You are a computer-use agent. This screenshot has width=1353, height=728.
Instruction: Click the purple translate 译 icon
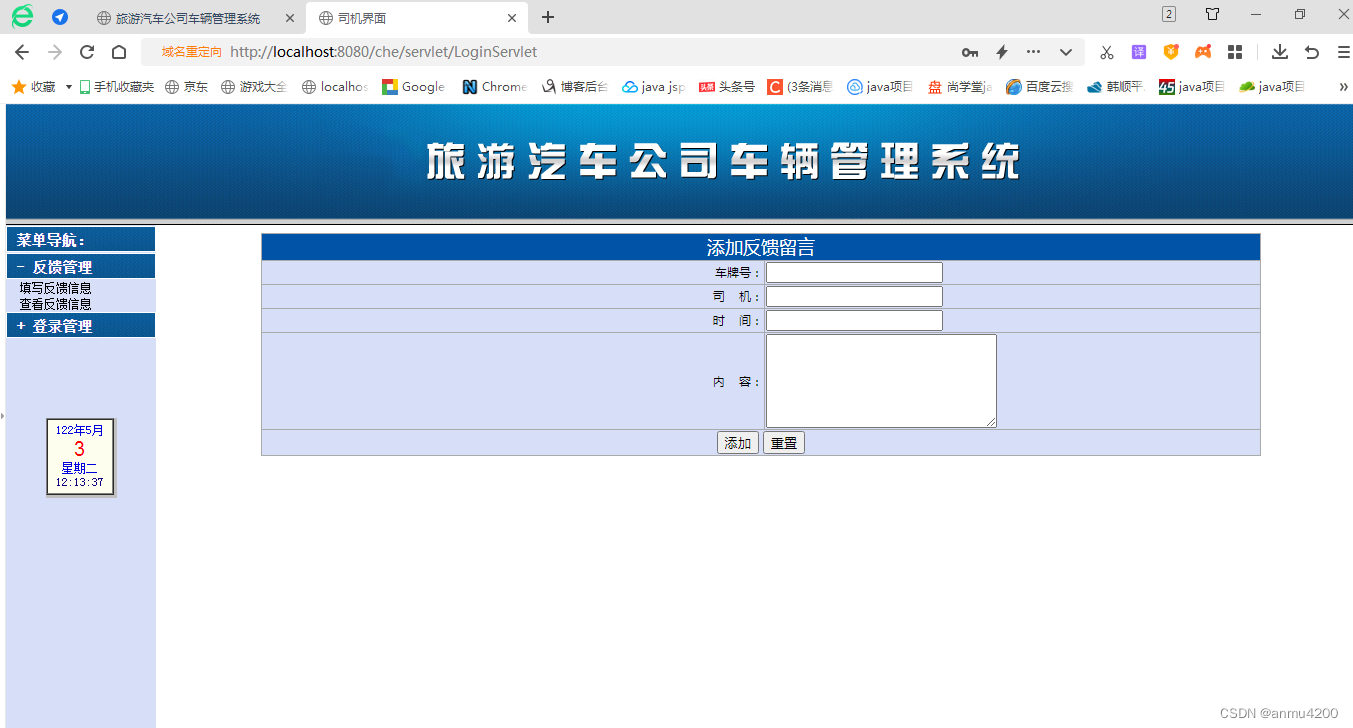(1139, 52)
